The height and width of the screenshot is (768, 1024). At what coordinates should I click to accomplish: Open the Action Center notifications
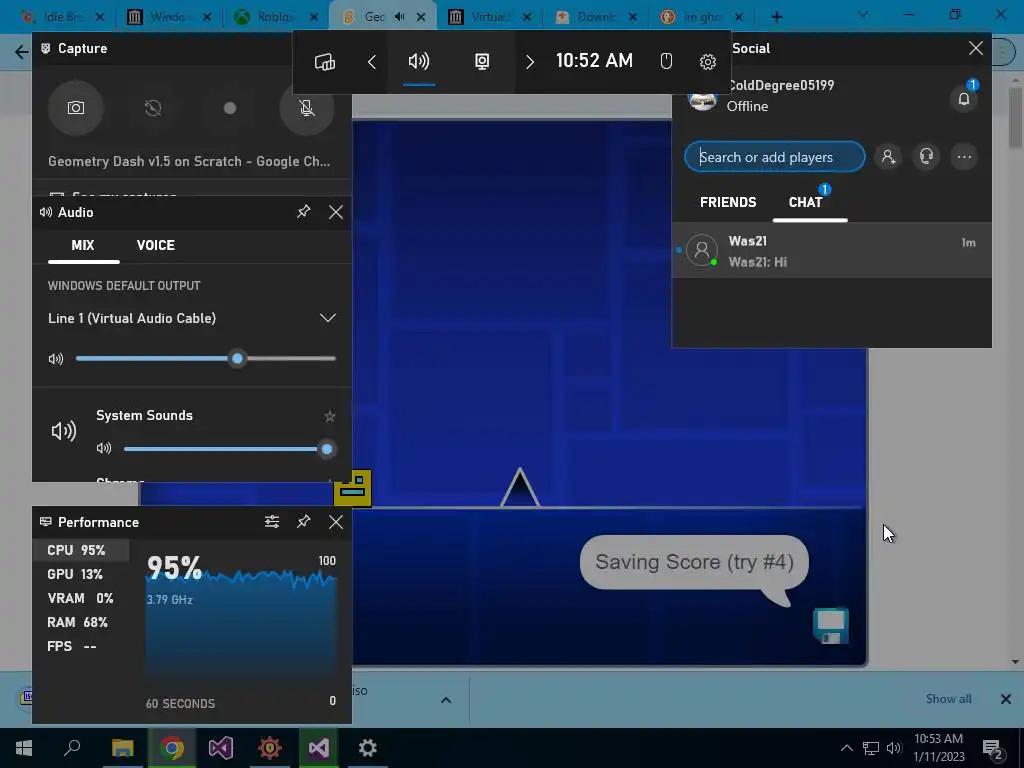click(x=993, y=749)
